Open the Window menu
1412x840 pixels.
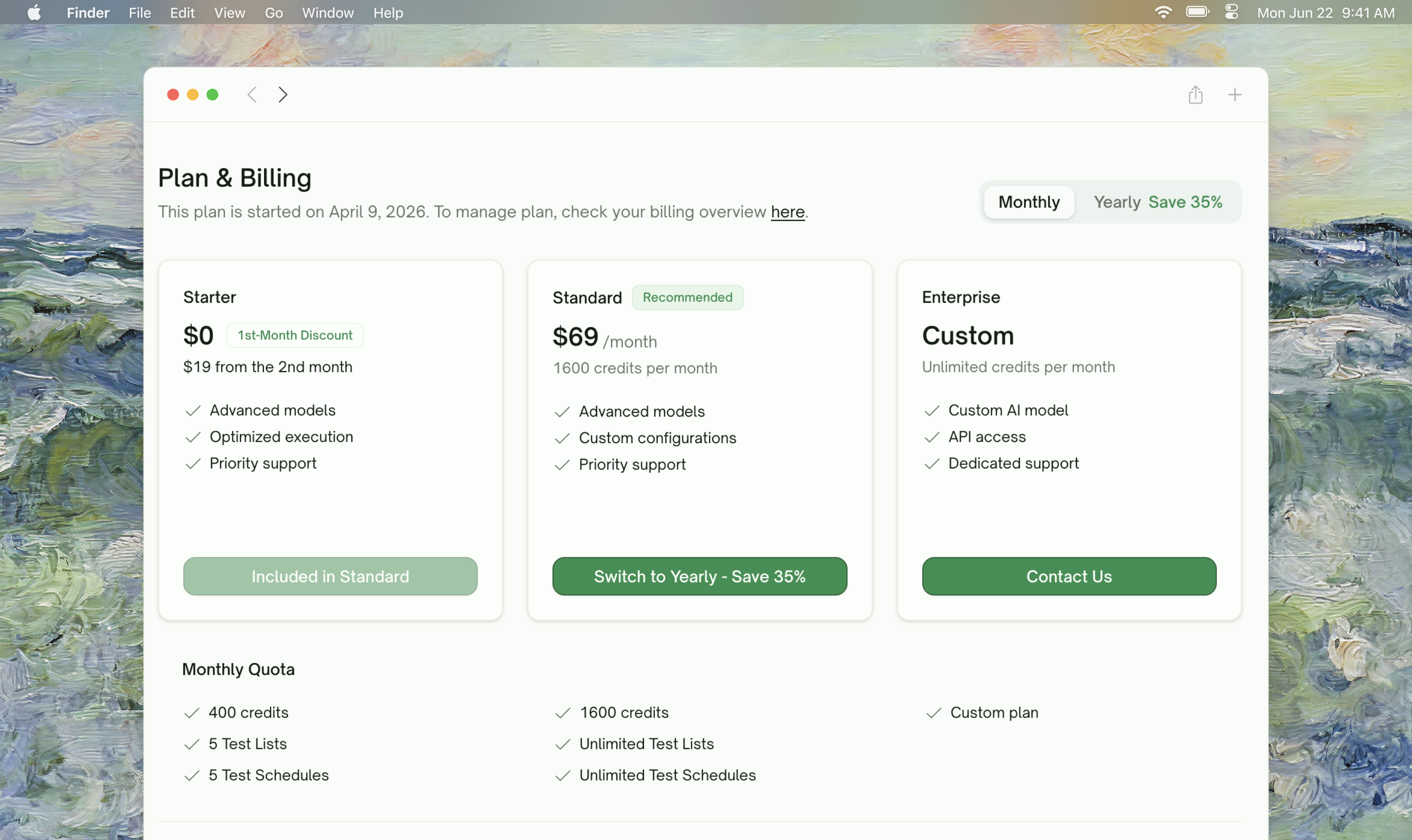point(328,12)
